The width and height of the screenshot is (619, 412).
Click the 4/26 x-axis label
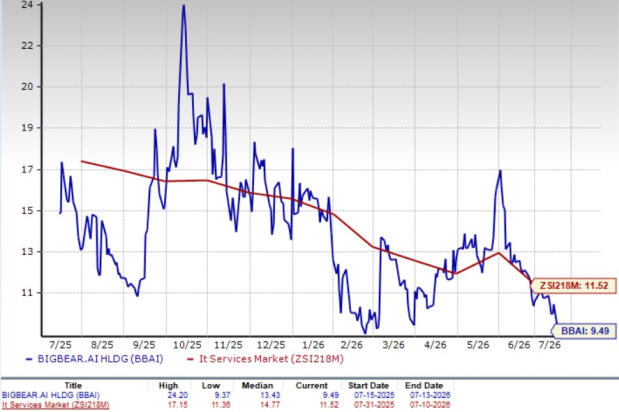pos(435,345)
